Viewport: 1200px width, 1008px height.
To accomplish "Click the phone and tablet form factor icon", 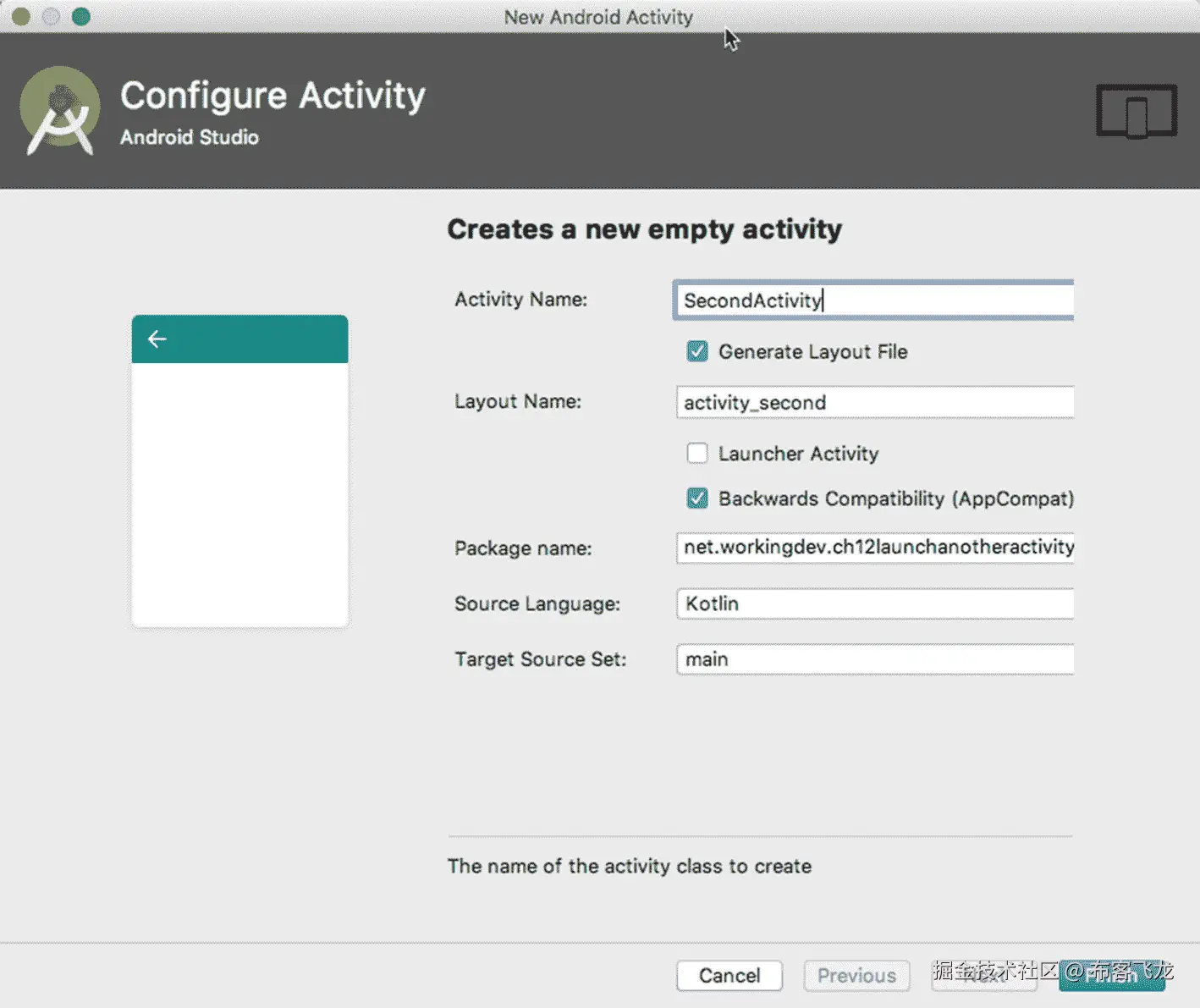I will click(1137, 111).
